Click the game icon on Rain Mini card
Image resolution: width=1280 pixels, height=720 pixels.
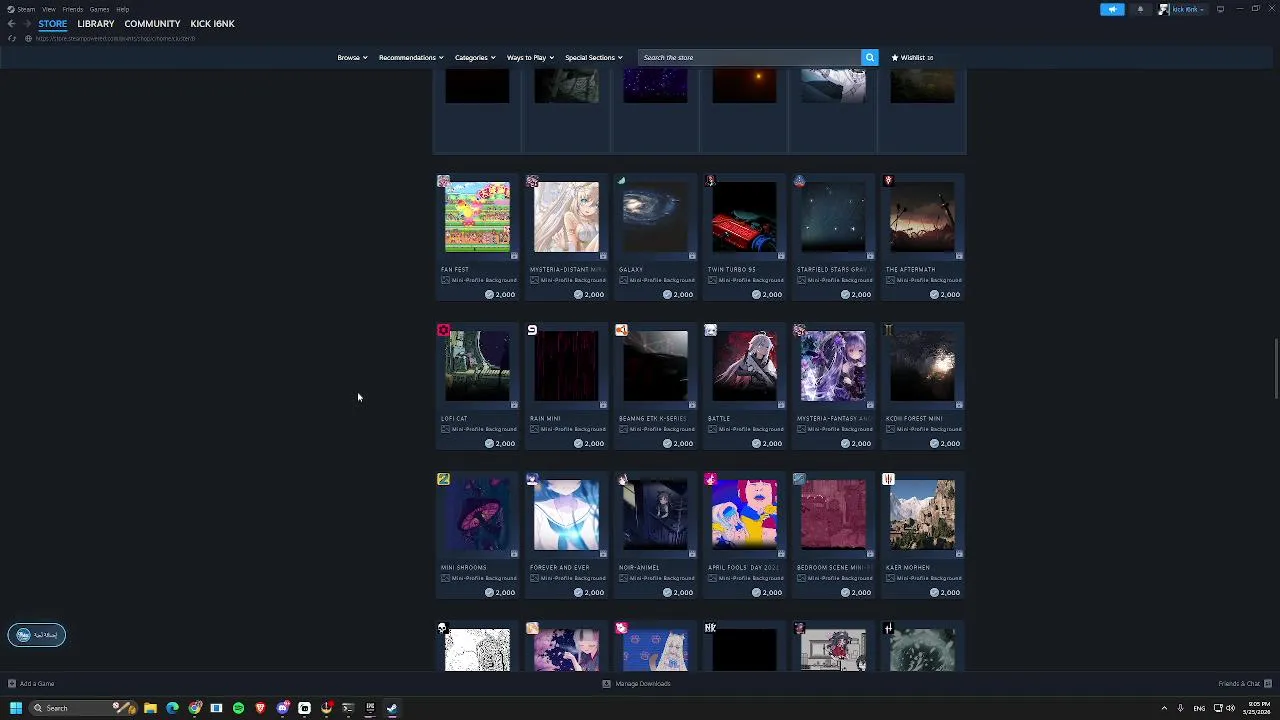point(532,330)
